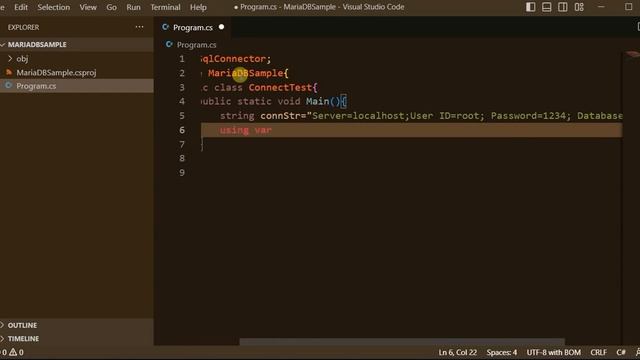Click line number 1 in gutter
This screenshot has width=640, height=360.
[x=182, y=59]
